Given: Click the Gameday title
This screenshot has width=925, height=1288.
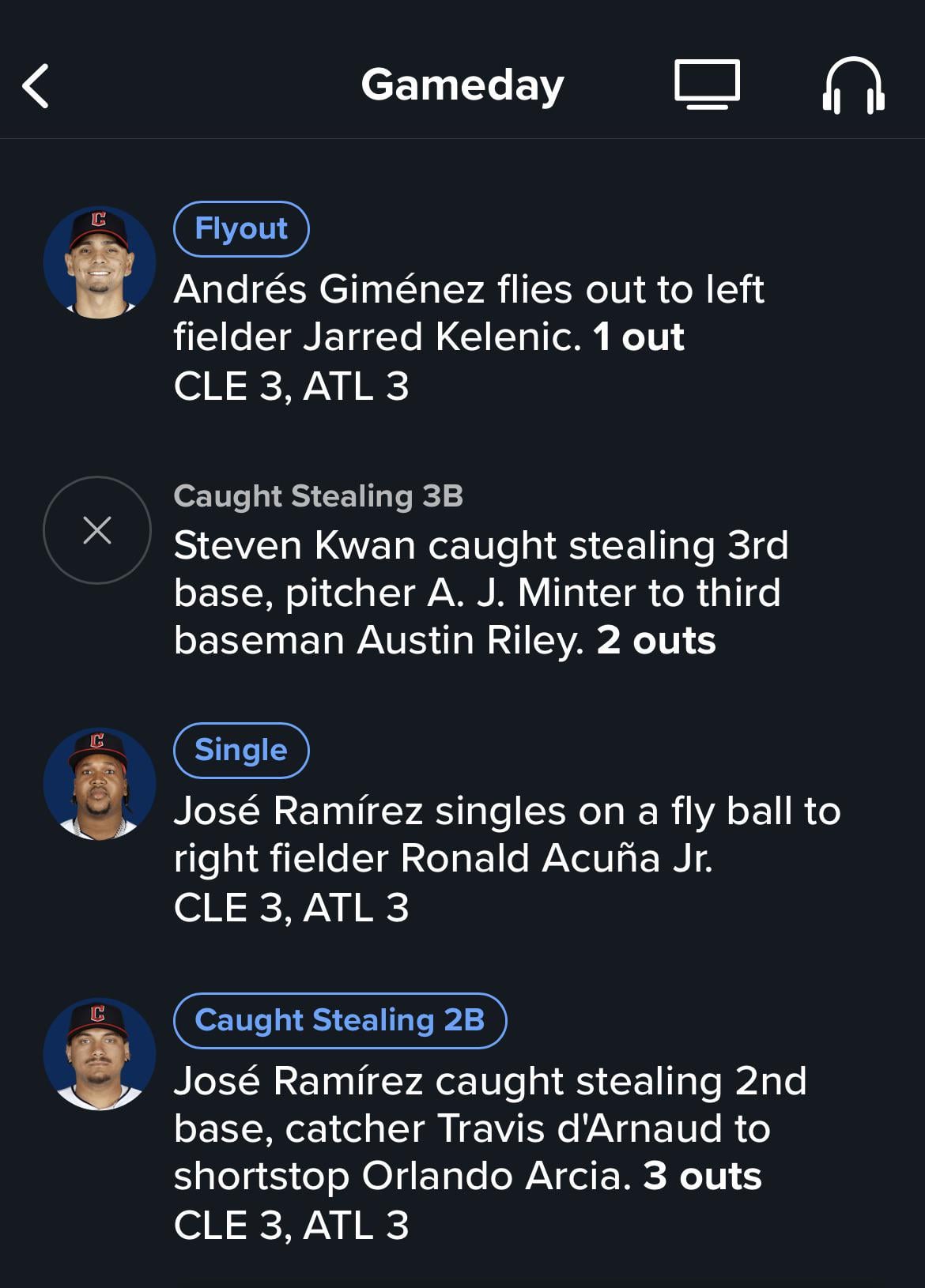Looking at the screenshot, I should (x=462, y=85).
